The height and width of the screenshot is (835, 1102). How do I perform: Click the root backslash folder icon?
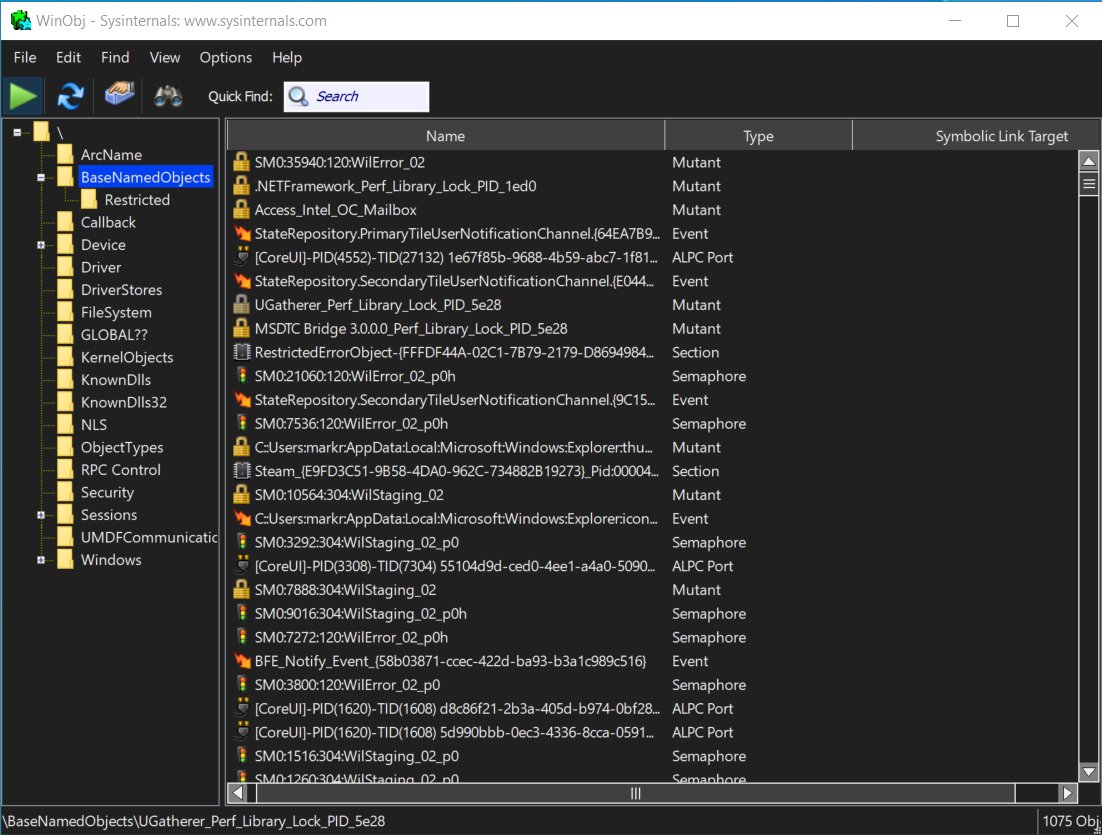[41, 131]
